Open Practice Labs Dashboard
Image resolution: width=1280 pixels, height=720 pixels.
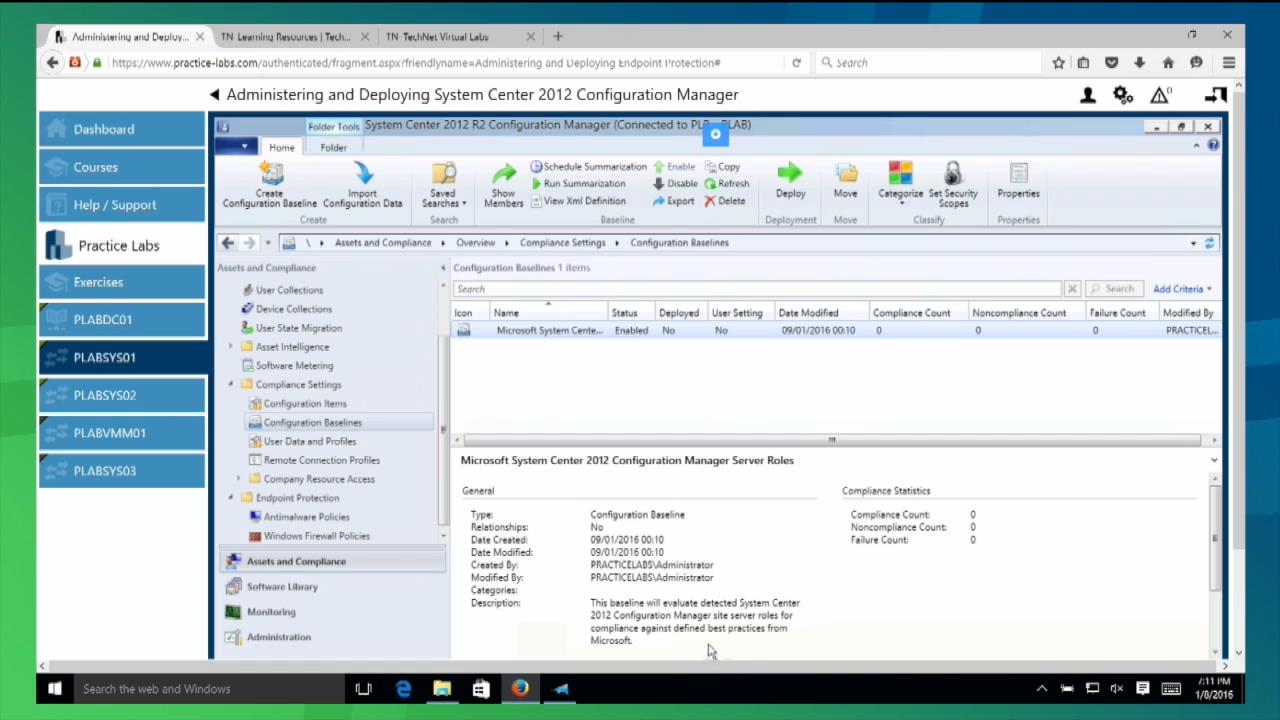coord(122,129)
